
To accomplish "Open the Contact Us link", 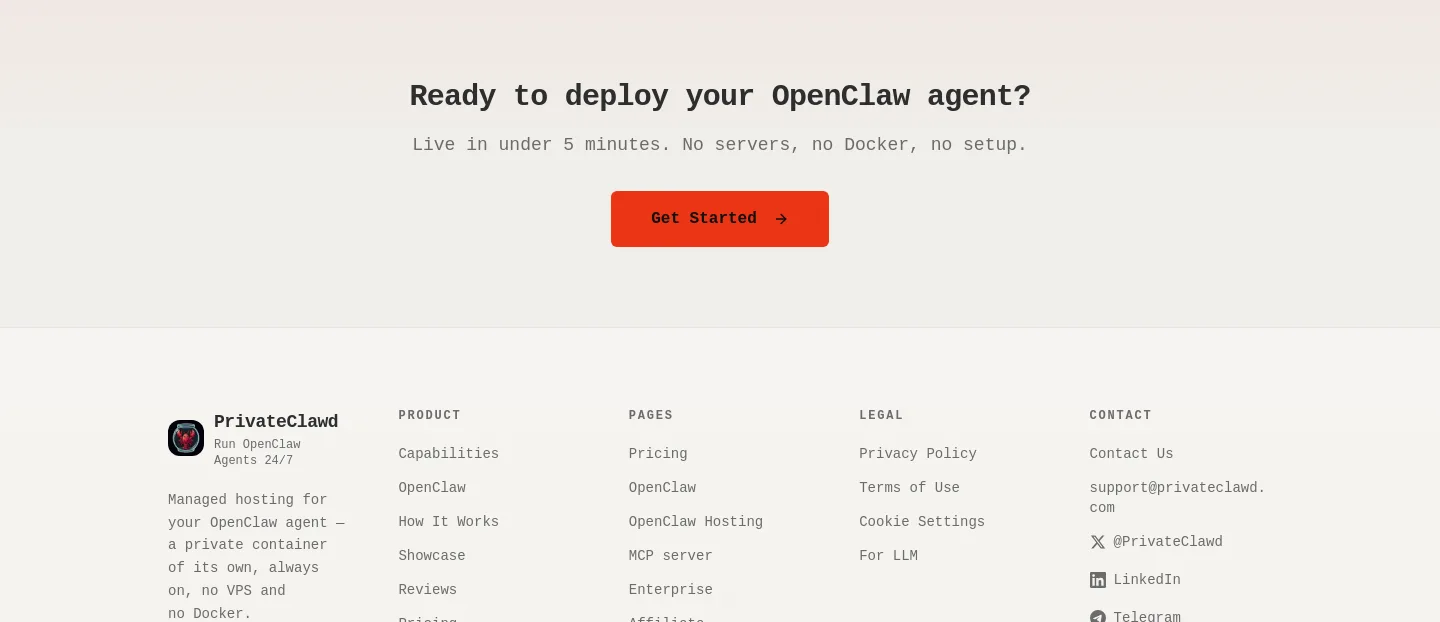I will coord(1131,454).
